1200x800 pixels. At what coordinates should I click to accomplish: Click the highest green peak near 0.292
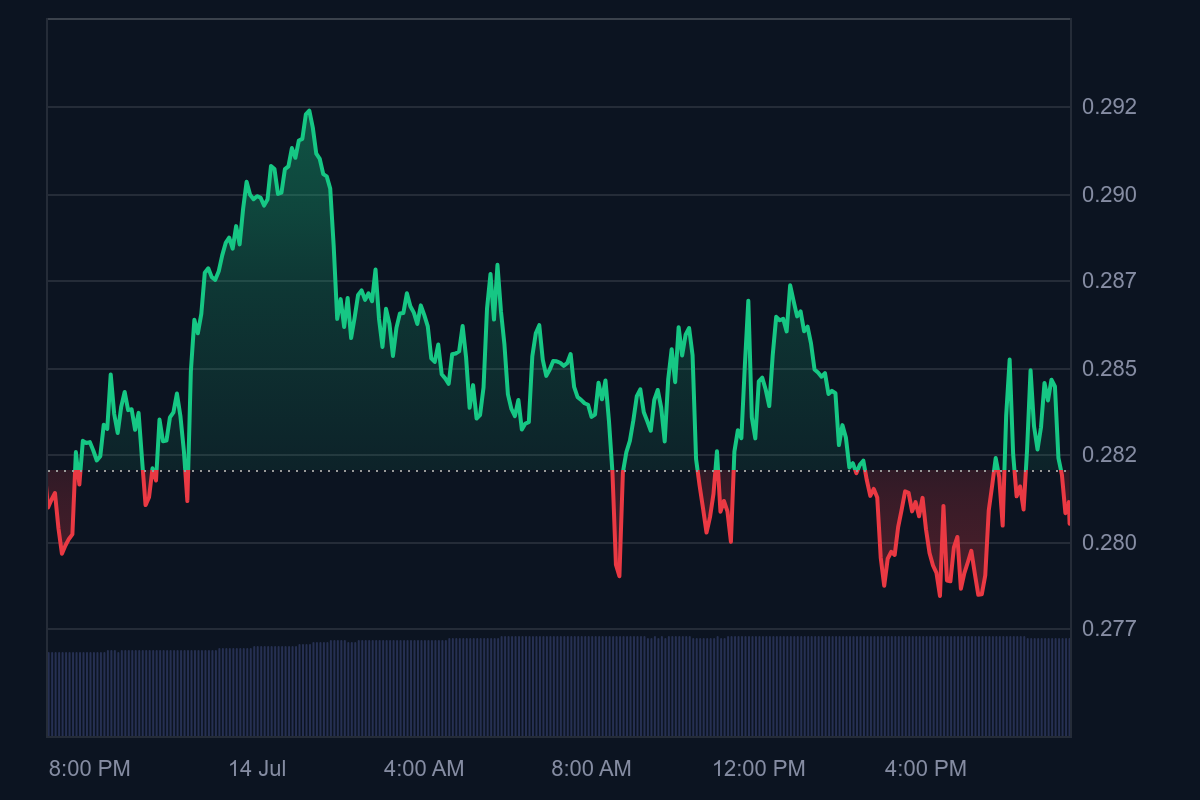tap(309, 111)
